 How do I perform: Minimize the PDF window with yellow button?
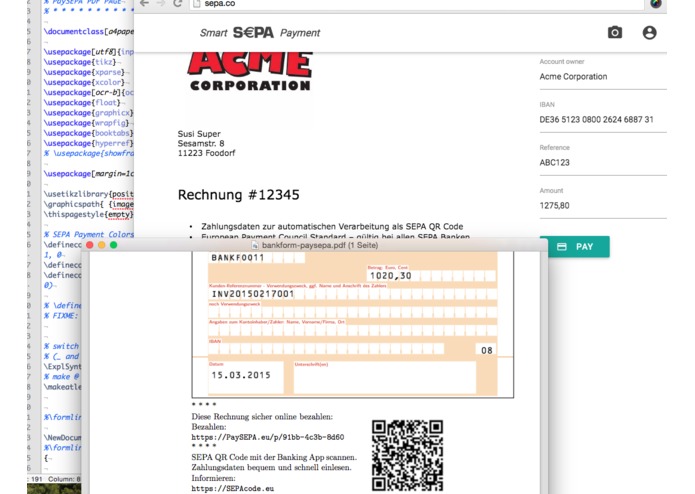102,245
